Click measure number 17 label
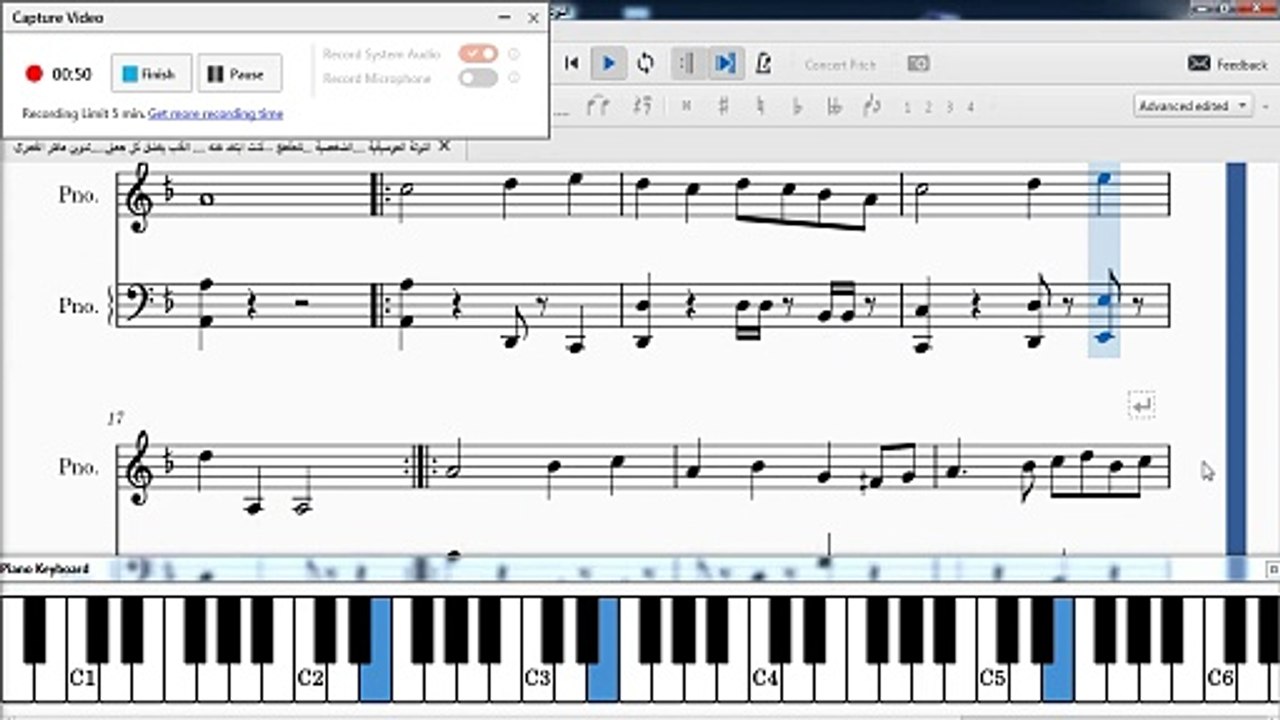1280x720 pixels. click(x=115, y=419)
